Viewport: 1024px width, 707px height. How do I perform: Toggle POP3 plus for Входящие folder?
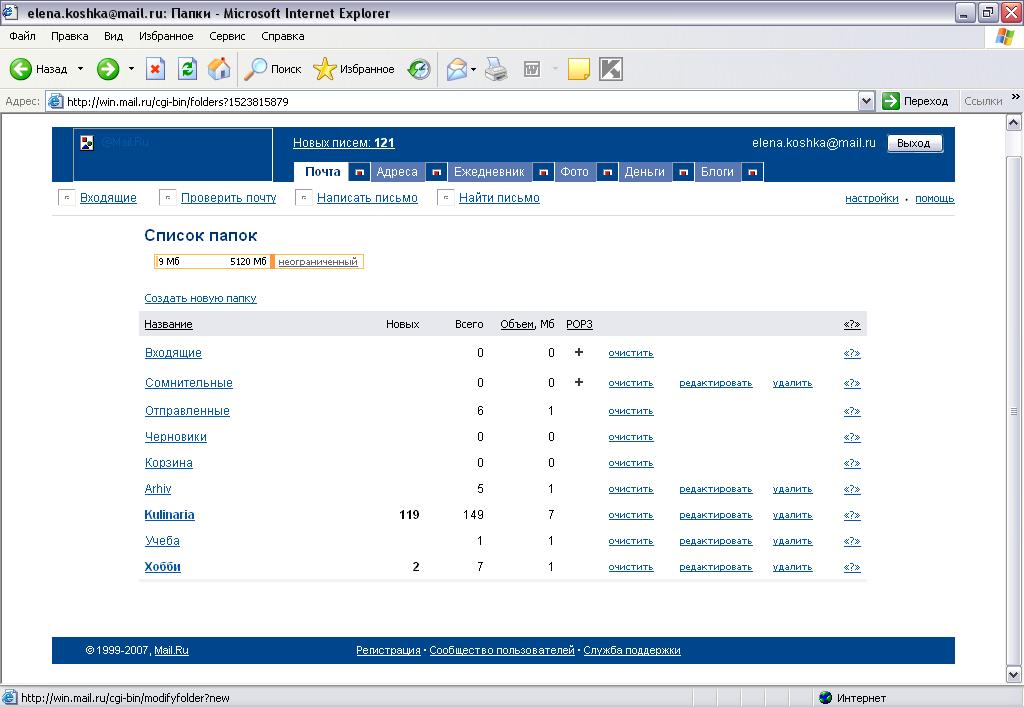[x=579, y=353]
